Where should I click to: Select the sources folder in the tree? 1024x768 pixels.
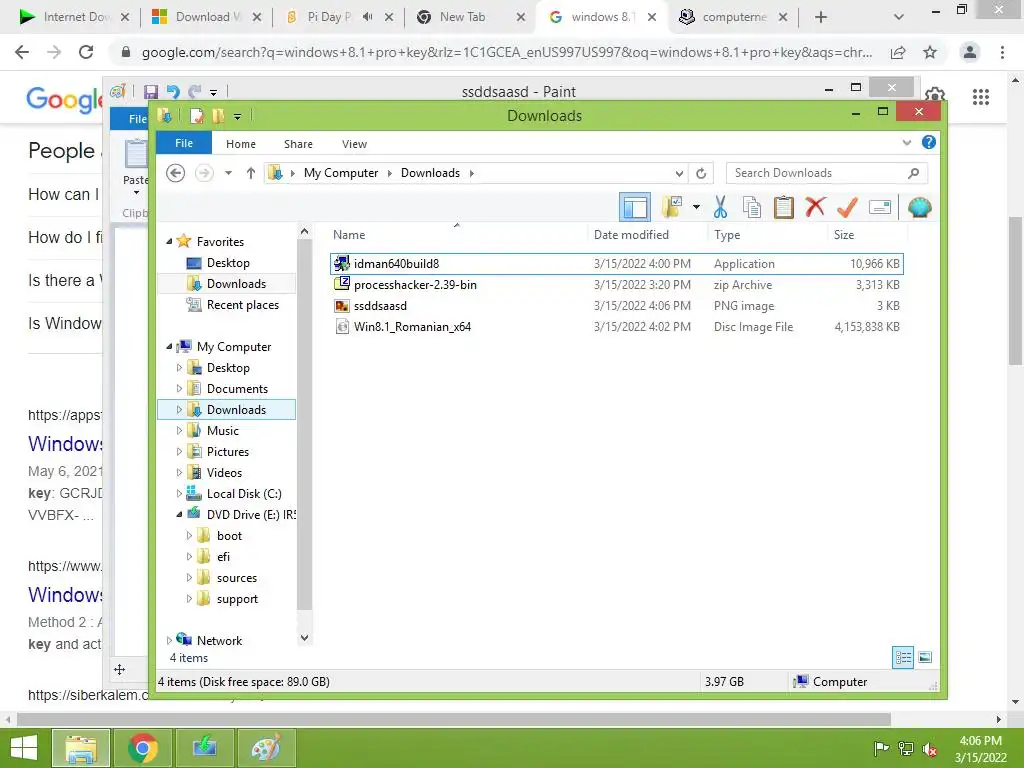236,578
